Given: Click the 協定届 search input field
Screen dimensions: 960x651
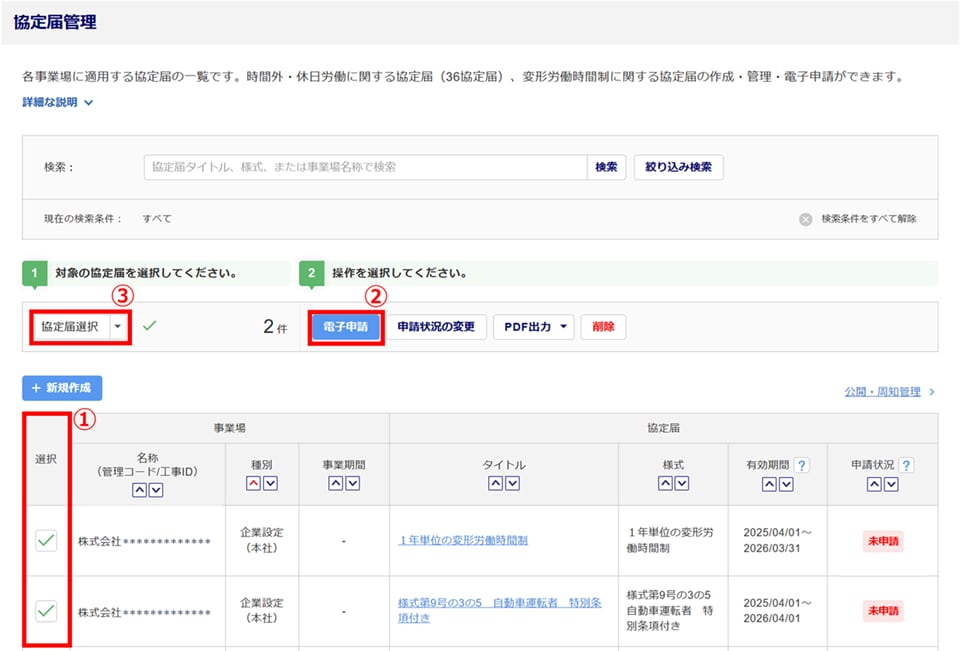Looking at the screenshot, I should click(366, 167).
